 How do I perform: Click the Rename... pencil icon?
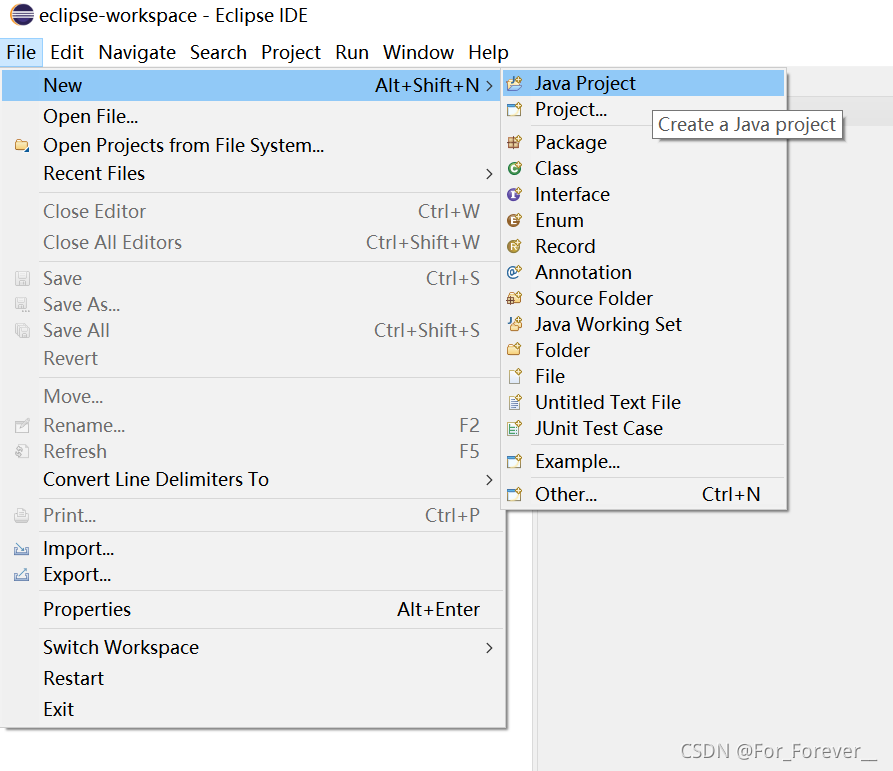point(22,425)
